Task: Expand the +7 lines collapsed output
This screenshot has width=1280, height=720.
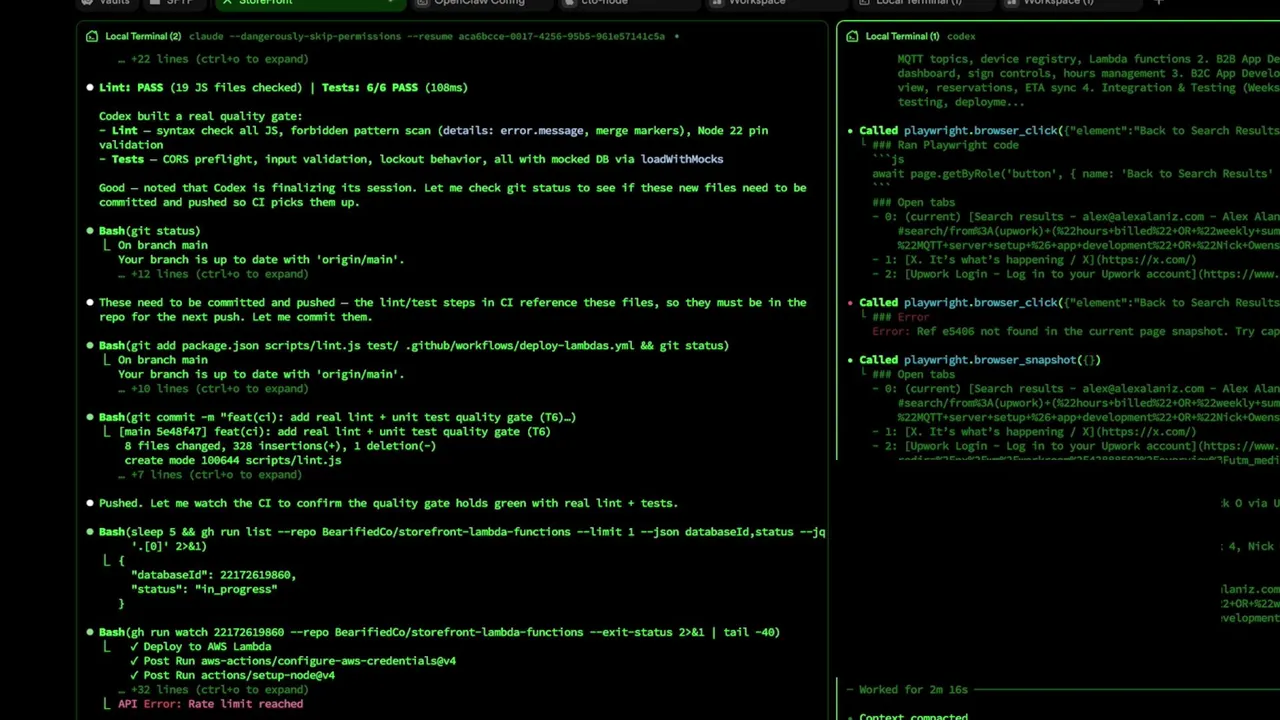Action: 212,475
